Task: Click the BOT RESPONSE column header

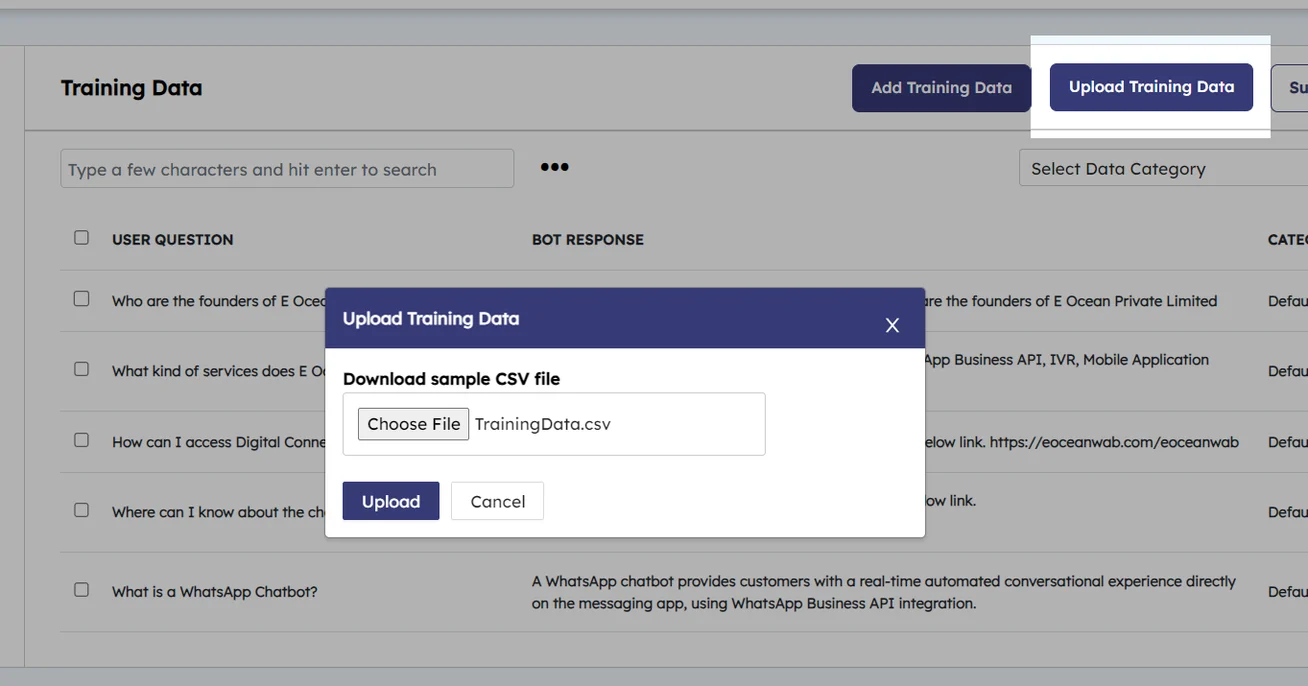Action: [x=587, y=240]
